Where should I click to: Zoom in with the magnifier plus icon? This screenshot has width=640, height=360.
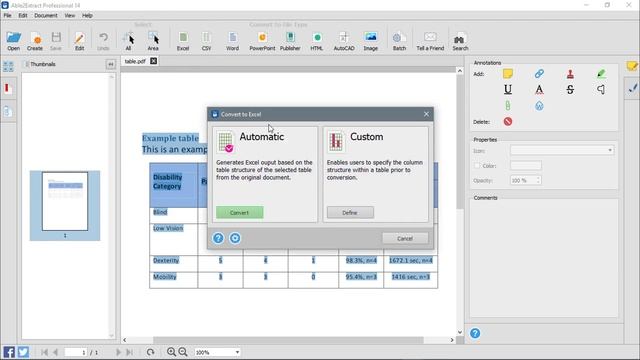(171, 352)
